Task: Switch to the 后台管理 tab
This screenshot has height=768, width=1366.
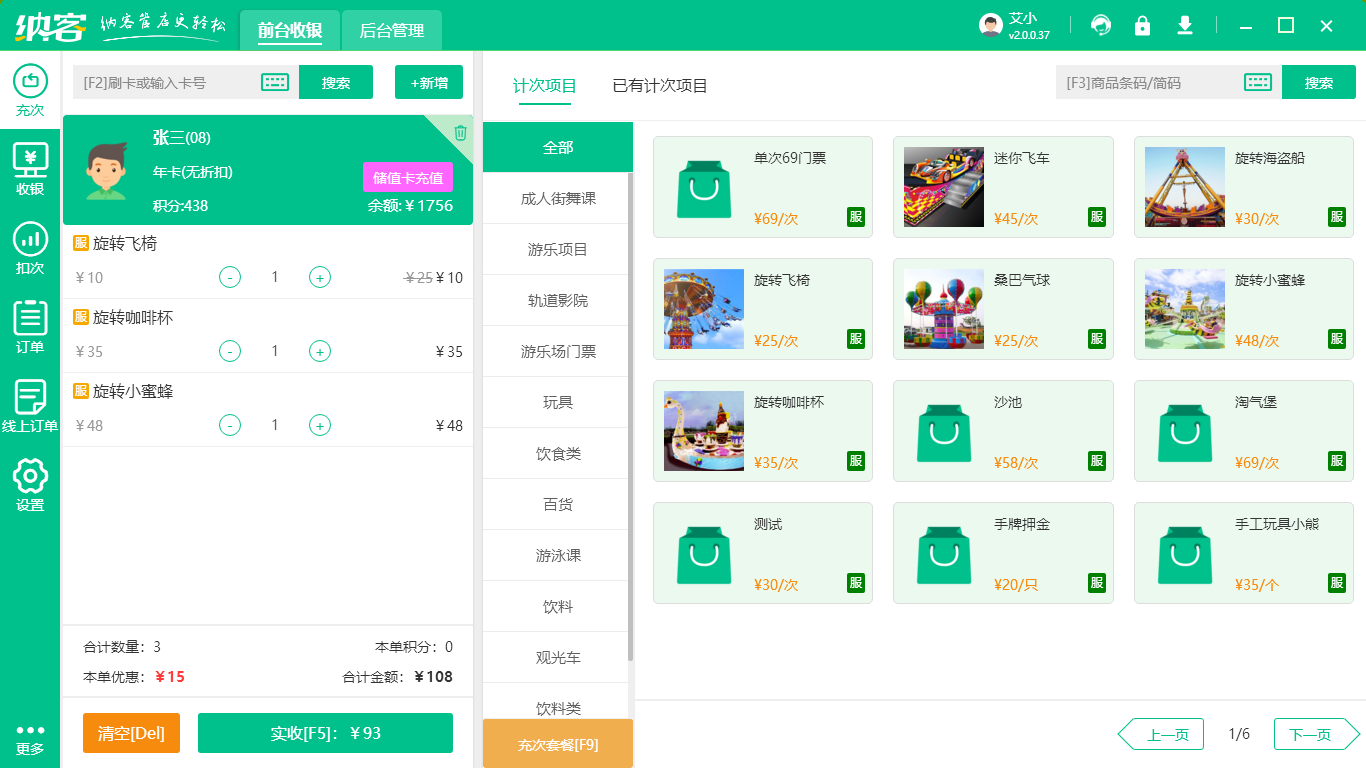Action: point(391,30)
